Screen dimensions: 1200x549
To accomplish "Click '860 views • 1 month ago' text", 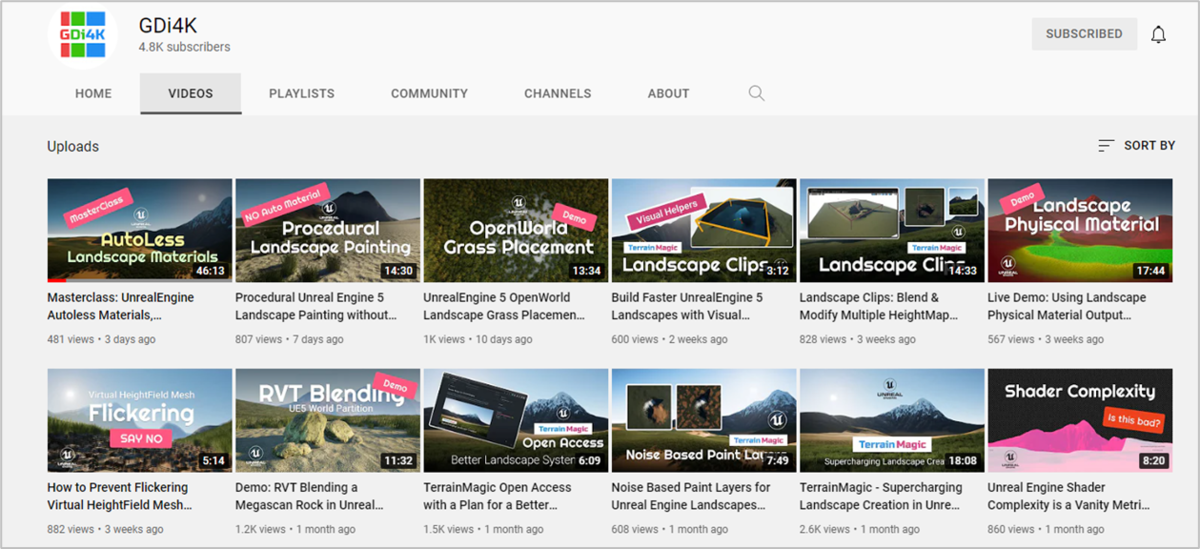I will [1046, 529].
